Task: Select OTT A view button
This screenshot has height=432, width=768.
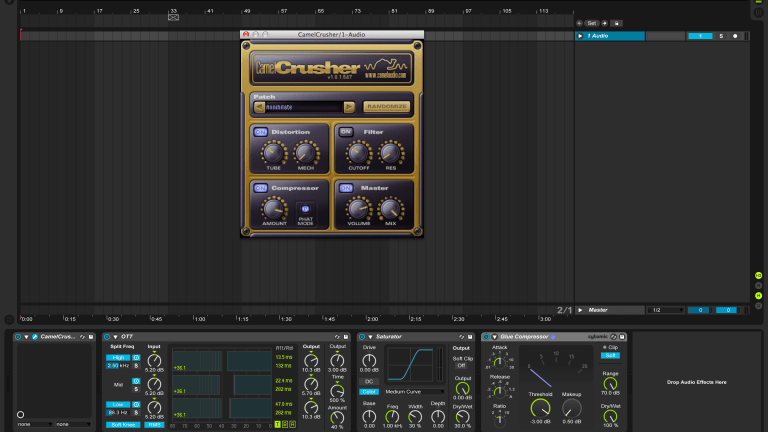Action: 292,424
